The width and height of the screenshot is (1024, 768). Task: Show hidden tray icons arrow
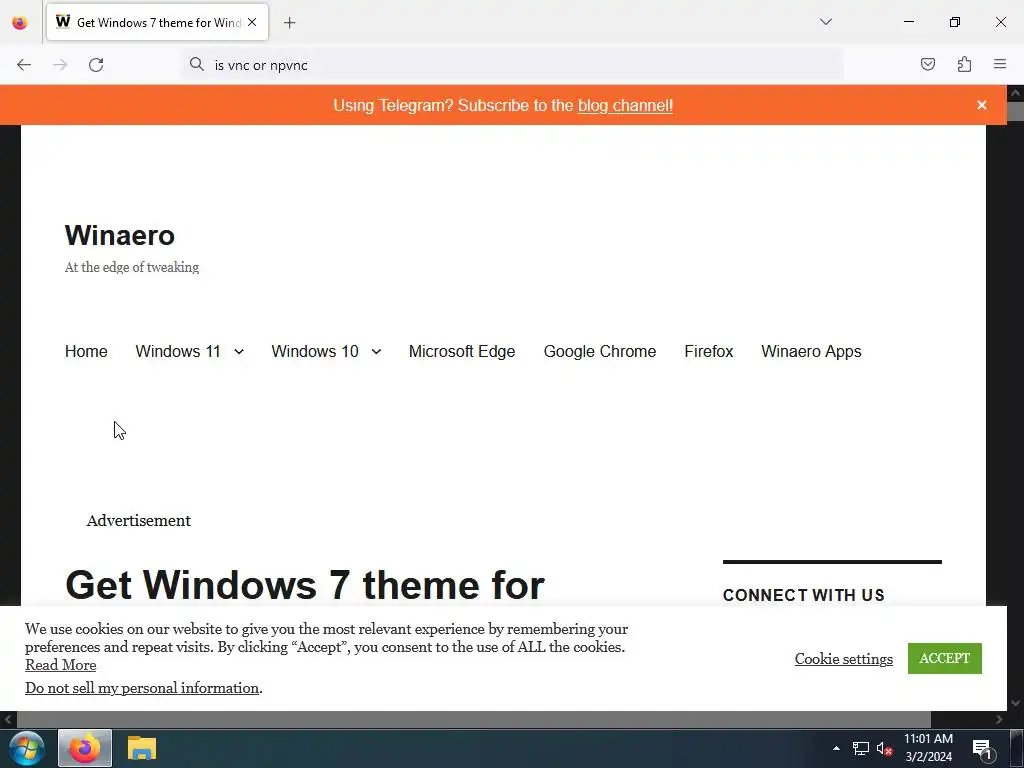click(836, 748)
